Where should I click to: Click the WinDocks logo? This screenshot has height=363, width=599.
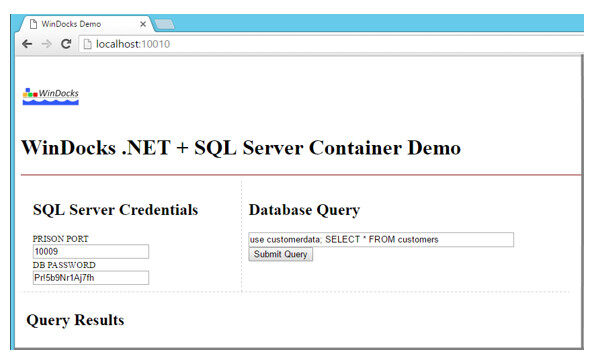pyautogui.click(x=50, y=96)
